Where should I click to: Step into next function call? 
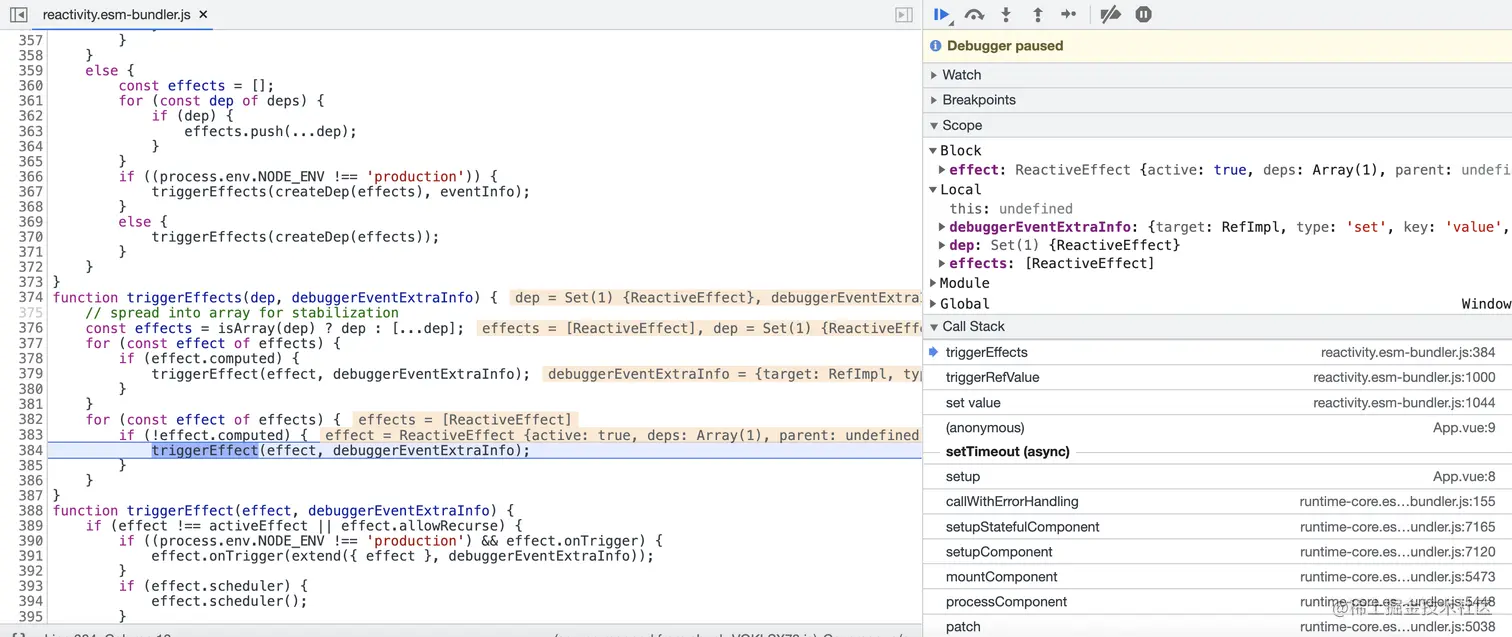coord(1006,15)
